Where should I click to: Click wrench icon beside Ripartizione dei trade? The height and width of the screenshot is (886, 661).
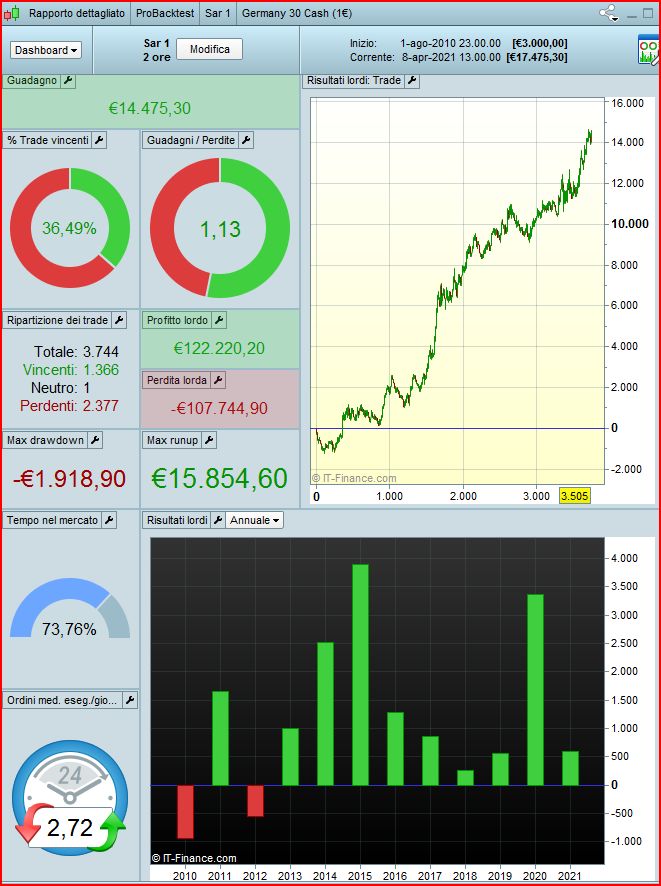click(119, 320)
